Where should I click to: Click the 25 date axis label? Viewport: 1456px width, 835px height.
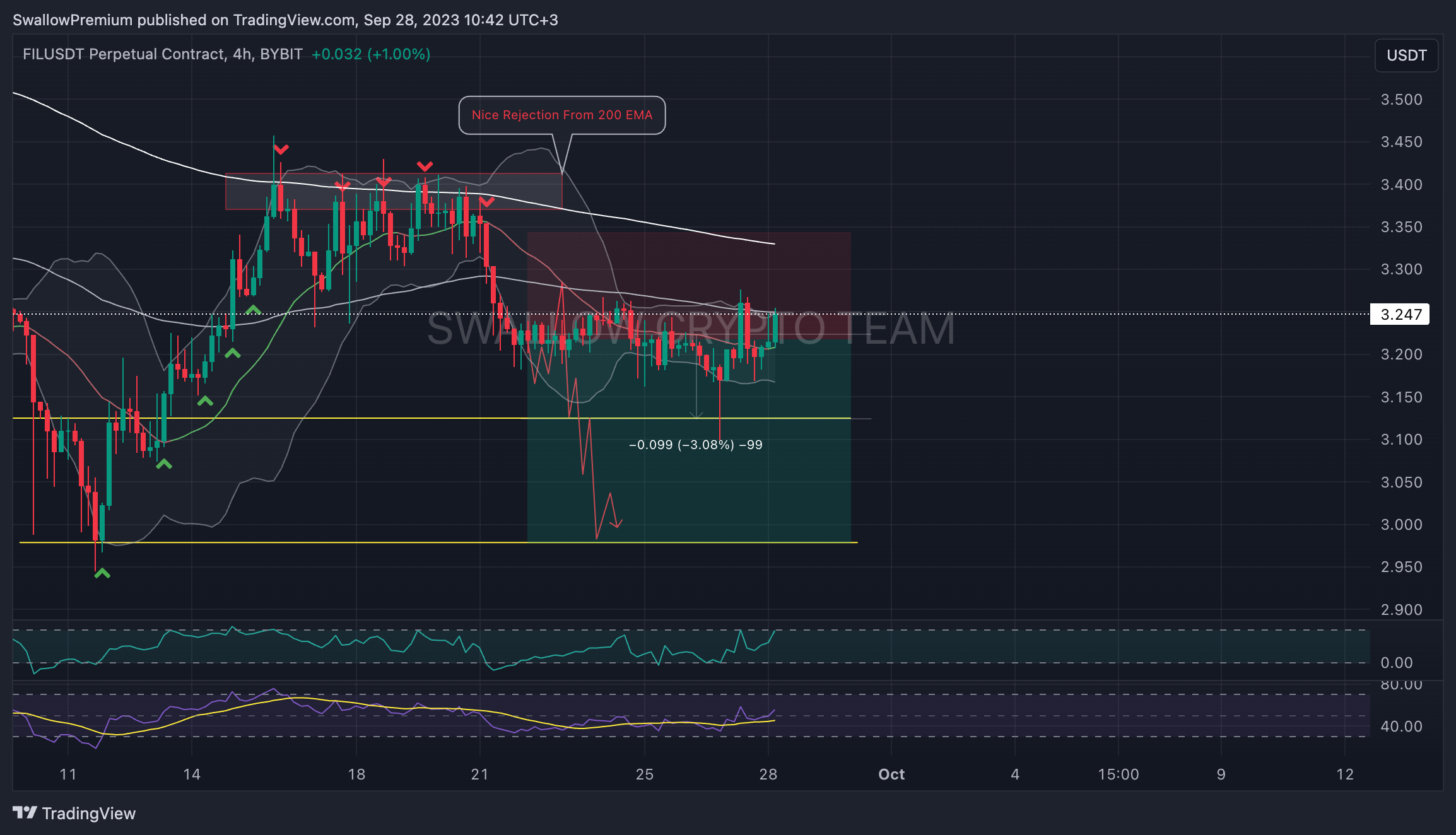645,774
